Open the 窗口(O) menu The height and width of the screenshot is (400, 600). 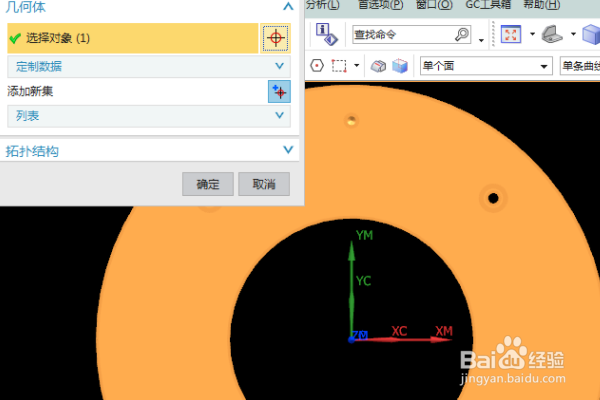pos(434,5)
